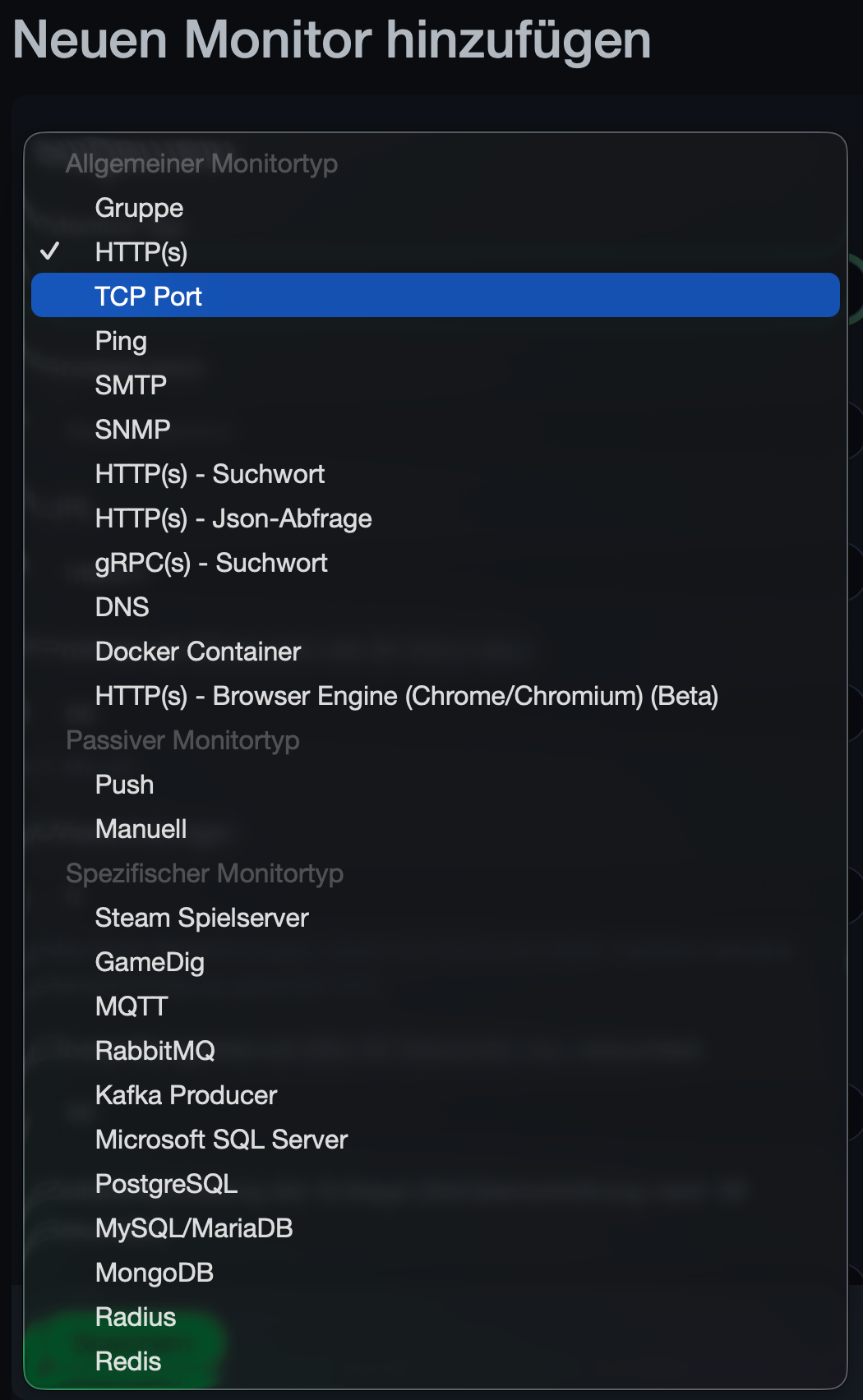Image resolution: width=863 pixels, height=1400 pixels.
Task: Select the SNMP option
Action: (x=132, y=430)
